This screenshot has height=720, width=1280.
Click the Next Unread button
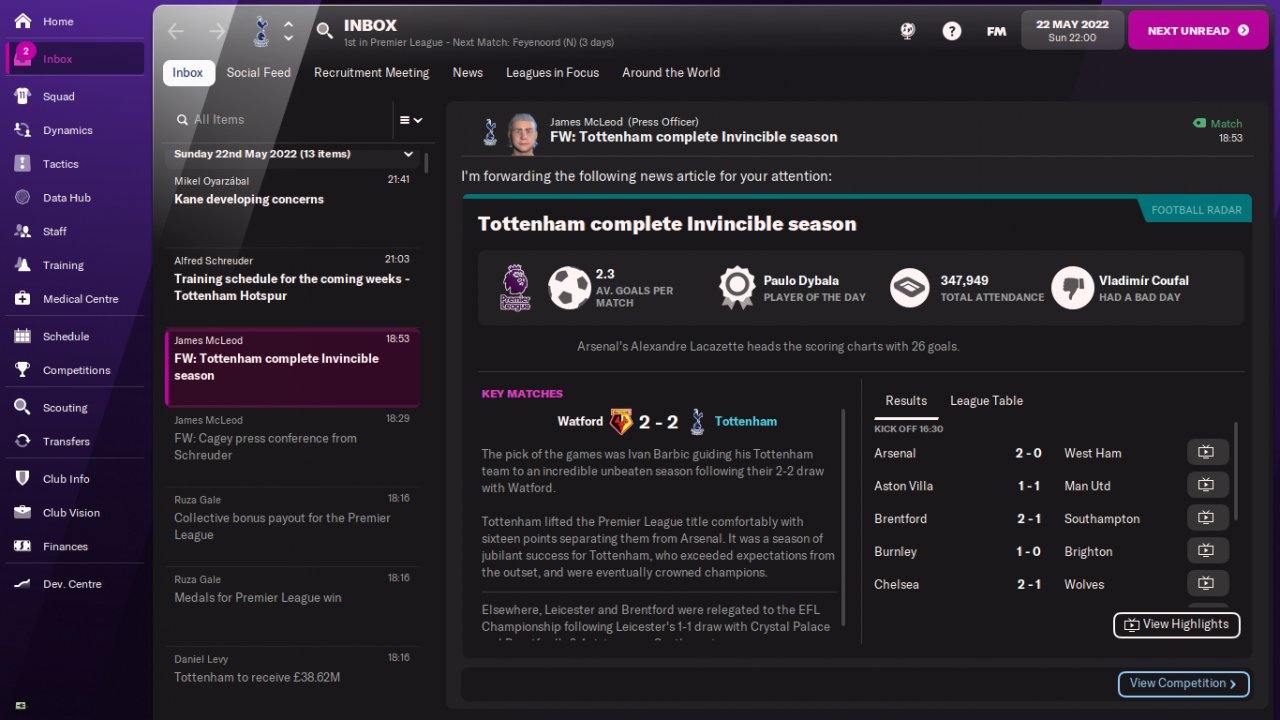click(1198, 31)
